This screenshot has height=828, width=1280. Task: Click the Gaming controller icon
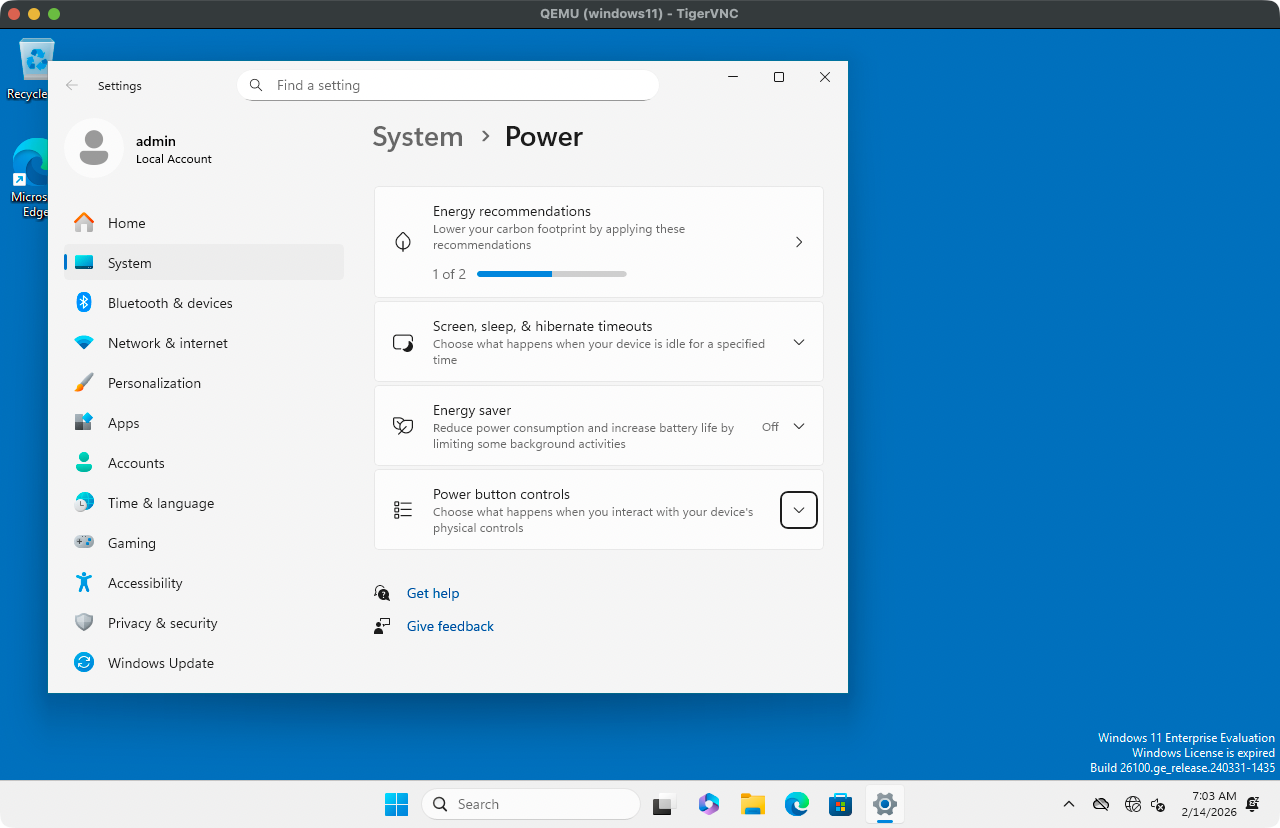[84, 543]
